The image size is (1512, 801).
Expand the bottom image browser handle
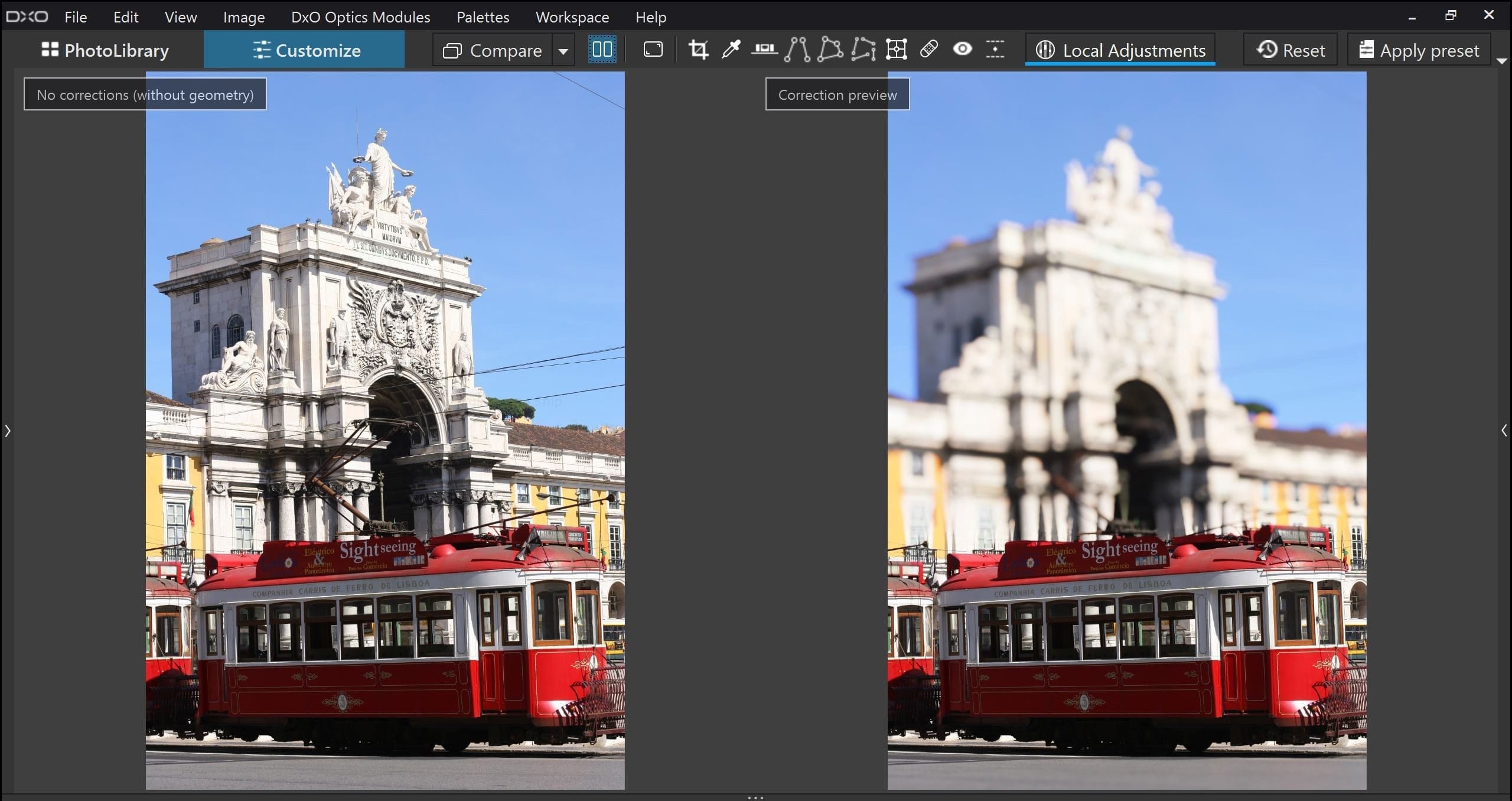(756, 797)
